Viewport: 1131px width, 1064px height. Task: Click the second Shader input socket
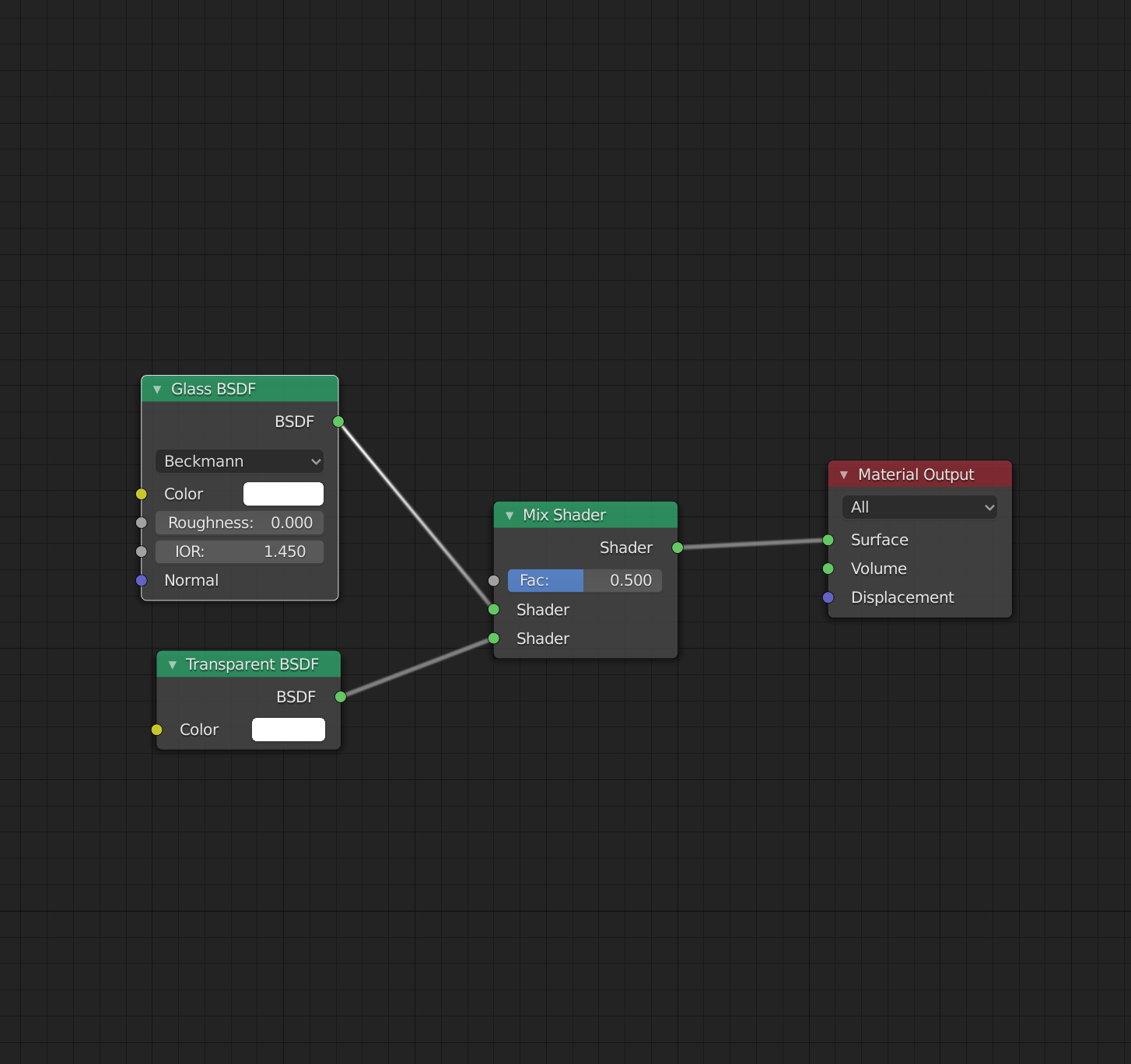[x=494, y=639]
